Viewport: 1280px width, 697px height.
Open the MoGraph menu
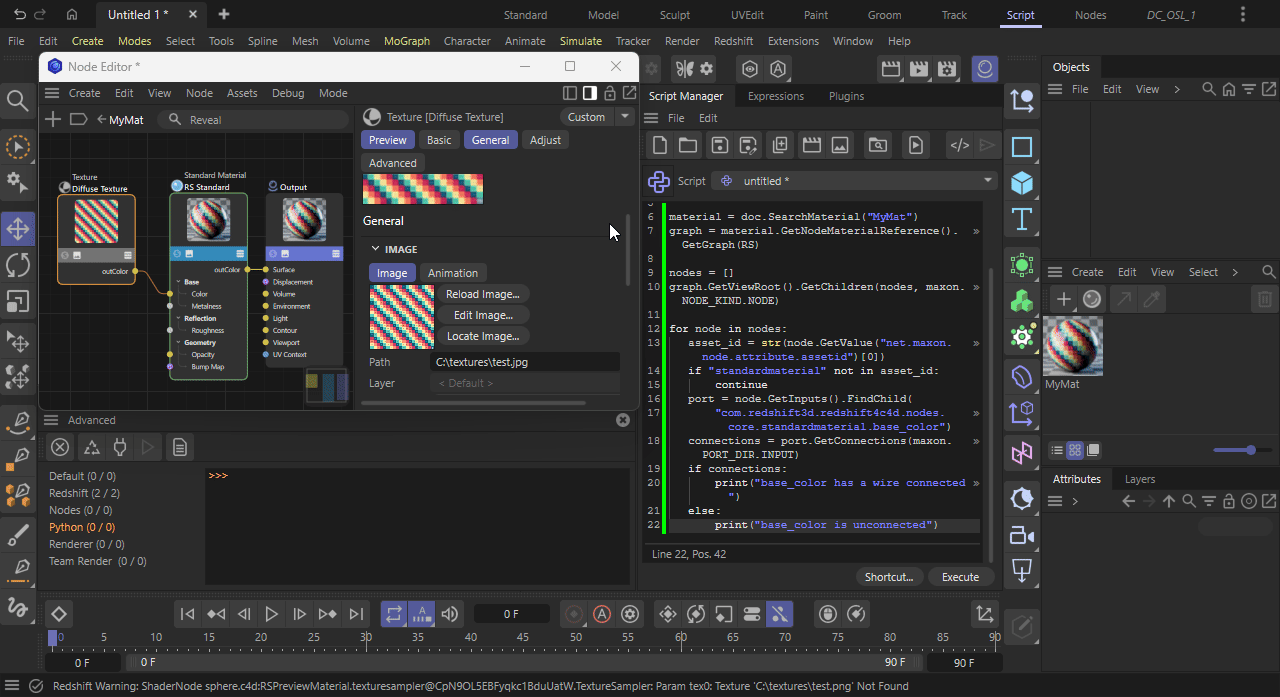click(x=406, y=41)
